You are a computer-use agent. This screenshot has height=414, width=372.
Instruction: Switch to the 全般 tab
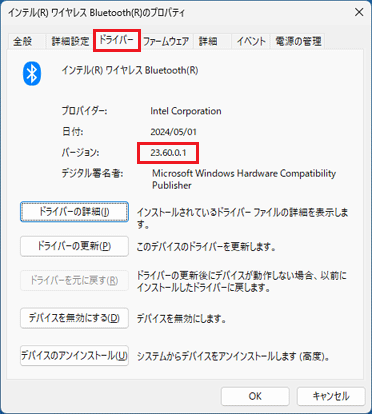click(23, 41)
